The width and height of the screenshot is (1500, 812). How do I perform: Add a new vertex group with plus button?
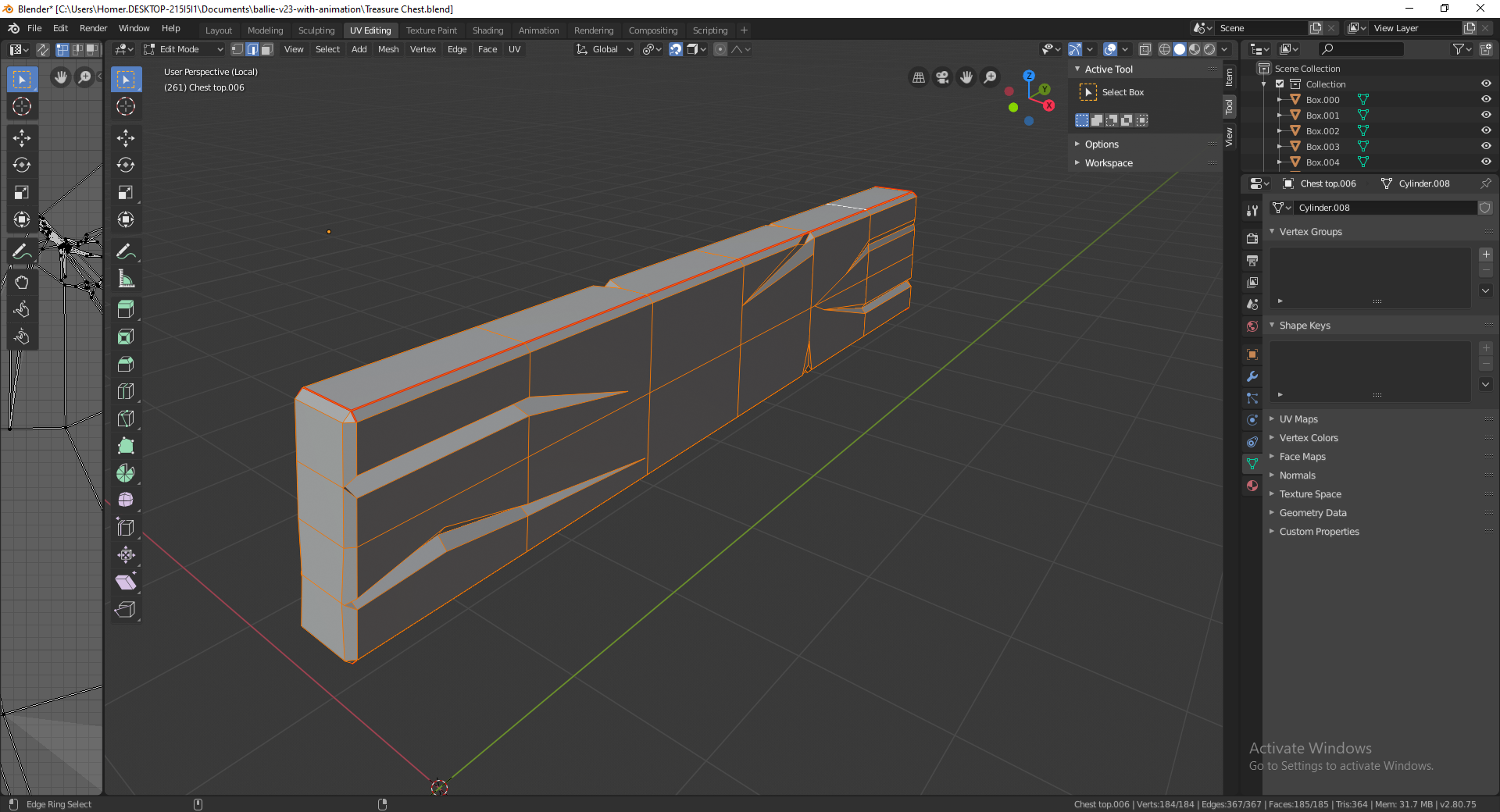tap(1486, 255)
